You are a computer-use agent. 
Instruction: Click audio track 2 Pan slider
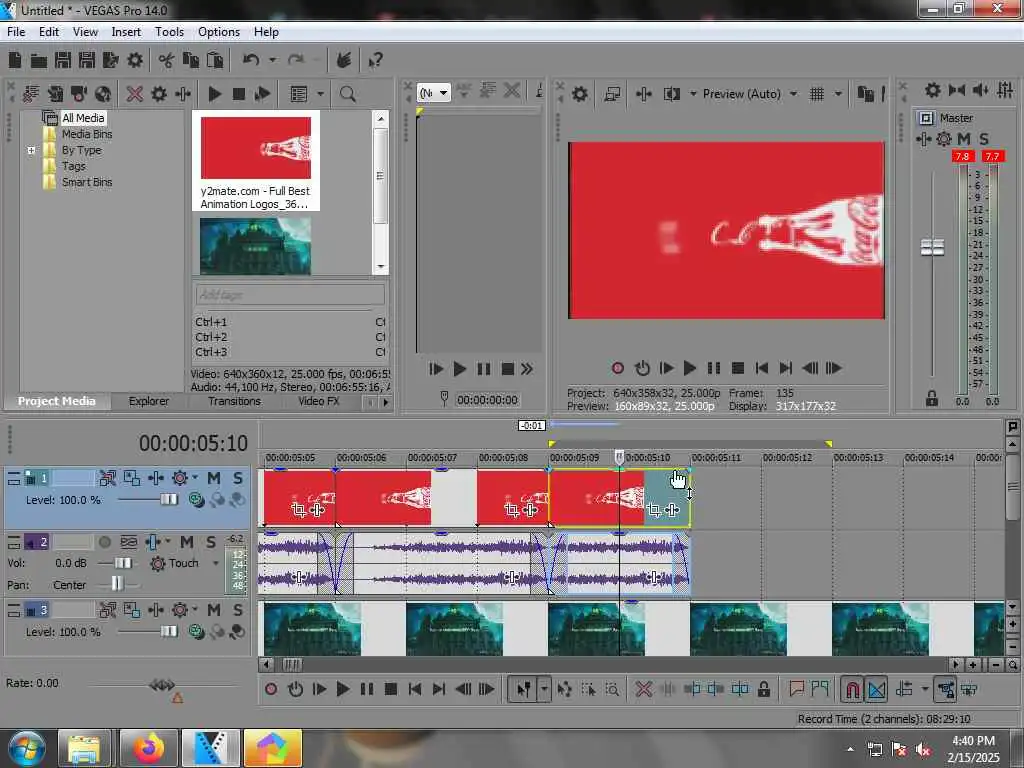tap(118, 583)
